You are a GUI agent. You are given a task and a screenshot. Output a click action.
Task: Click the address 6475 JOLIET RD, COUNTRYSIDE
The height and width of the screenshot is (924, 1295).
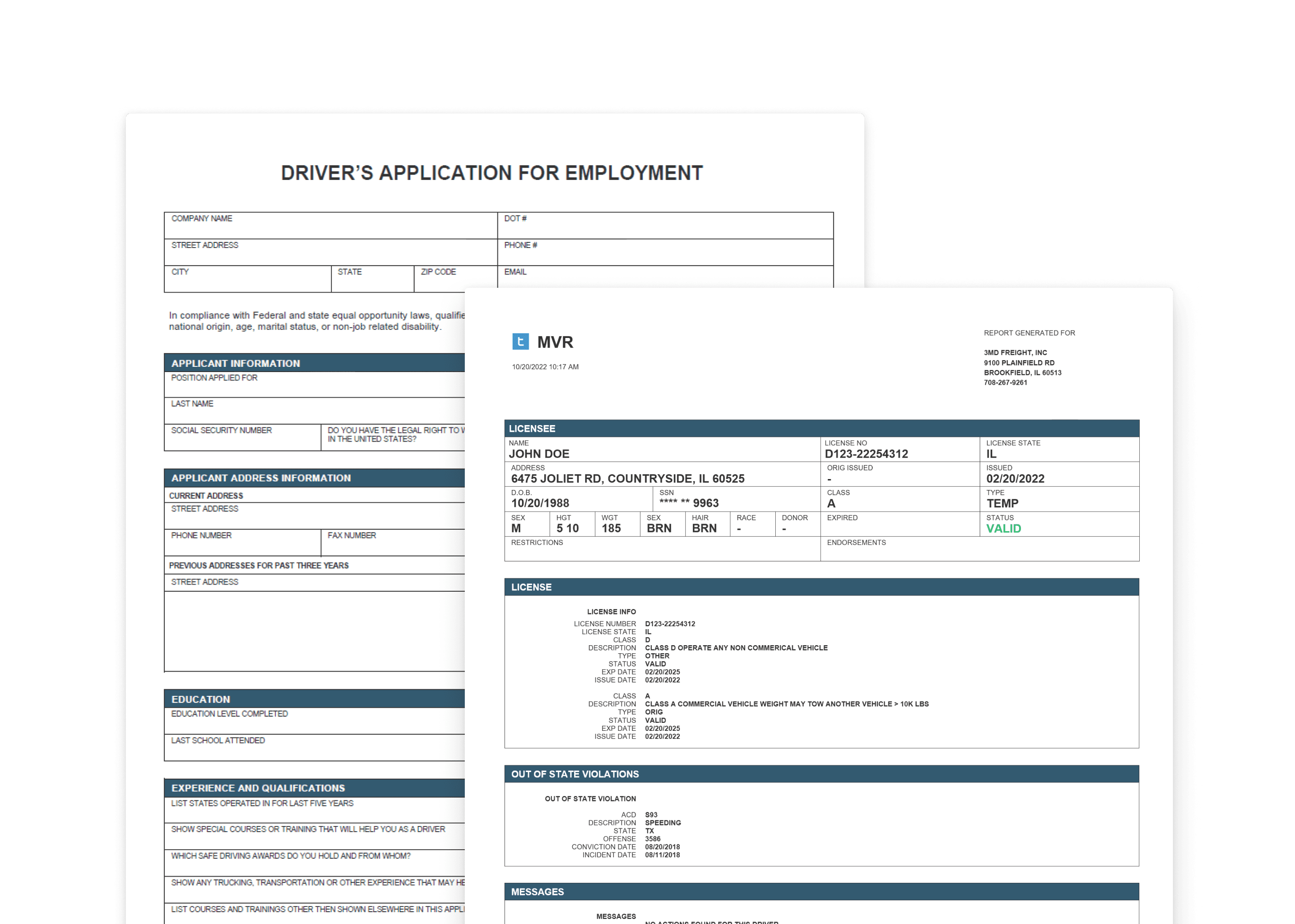[x=628, y=479]
